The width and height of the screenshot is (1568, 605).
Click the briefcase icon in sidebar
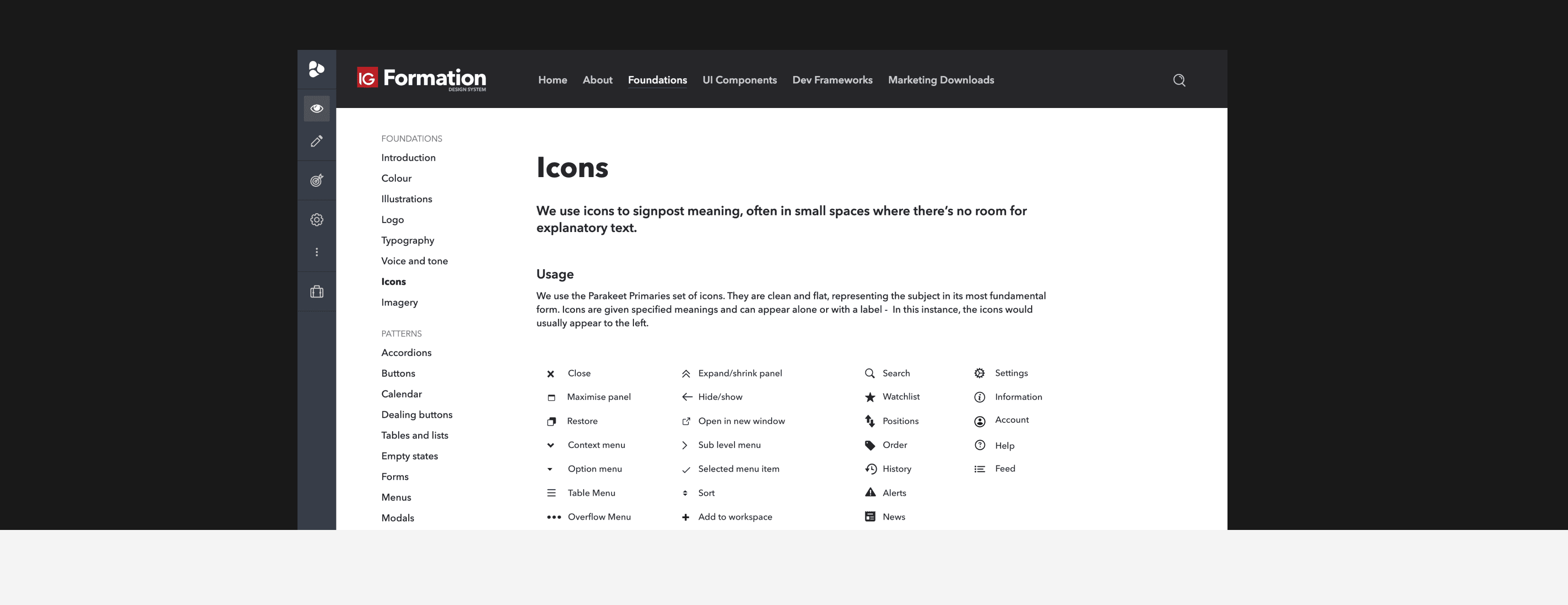click(x=317, y=292)
